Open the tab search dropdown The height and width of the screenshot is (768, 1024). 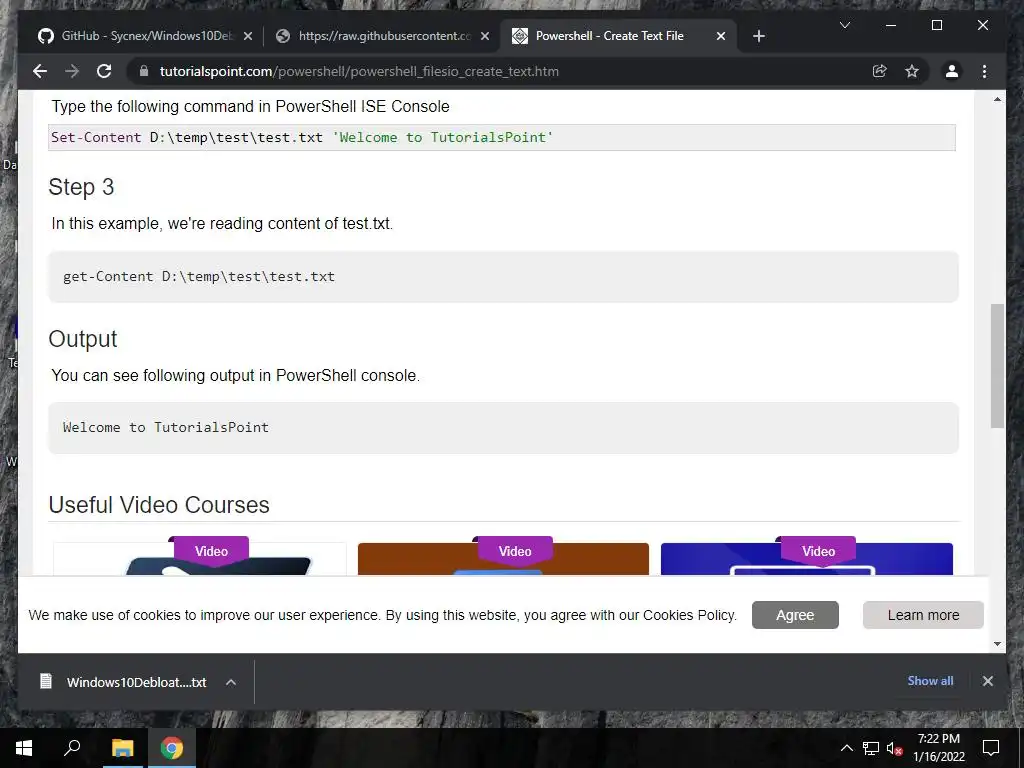(x=844, y=25)
